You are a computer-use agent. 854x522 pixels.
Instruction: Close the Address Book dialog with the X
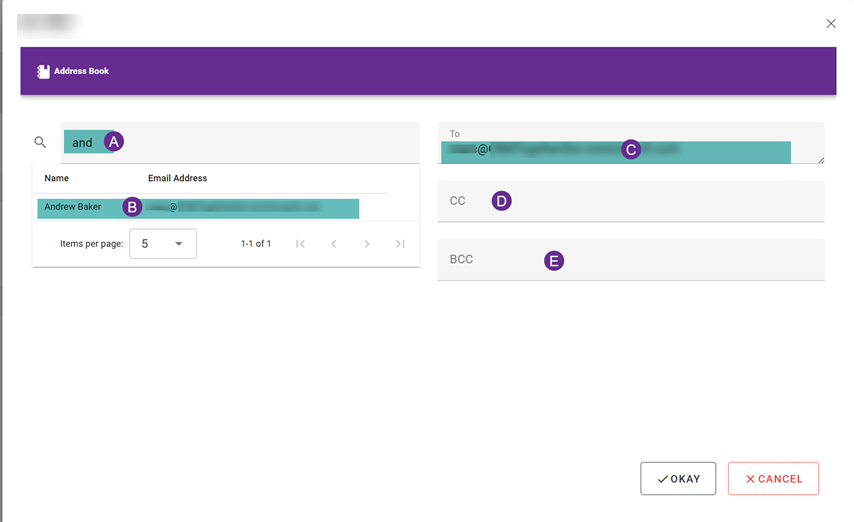click(x=830, y=24)
